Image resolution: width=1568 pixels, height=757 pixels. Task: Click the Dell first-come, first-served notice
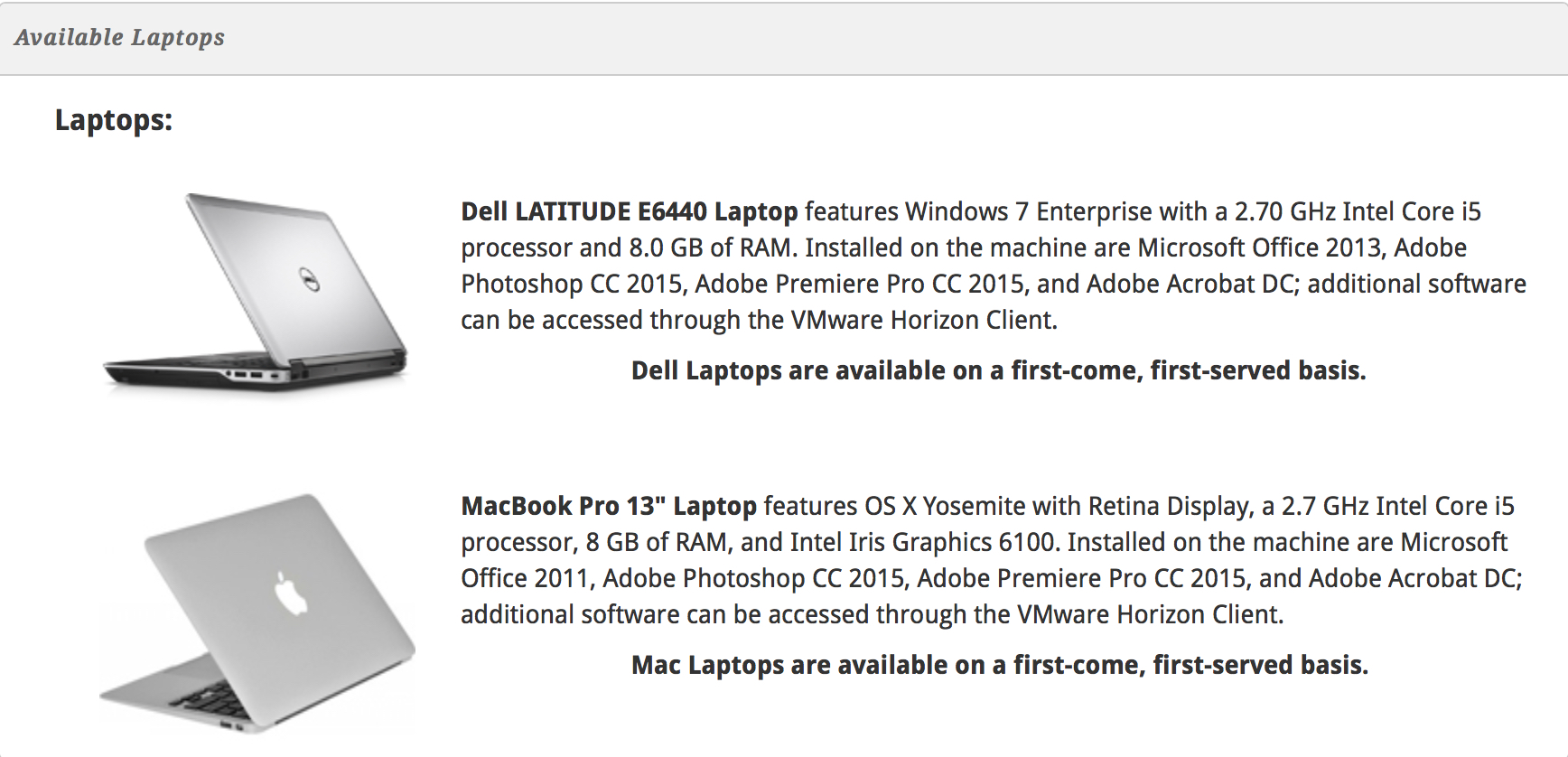coord(998,370)
